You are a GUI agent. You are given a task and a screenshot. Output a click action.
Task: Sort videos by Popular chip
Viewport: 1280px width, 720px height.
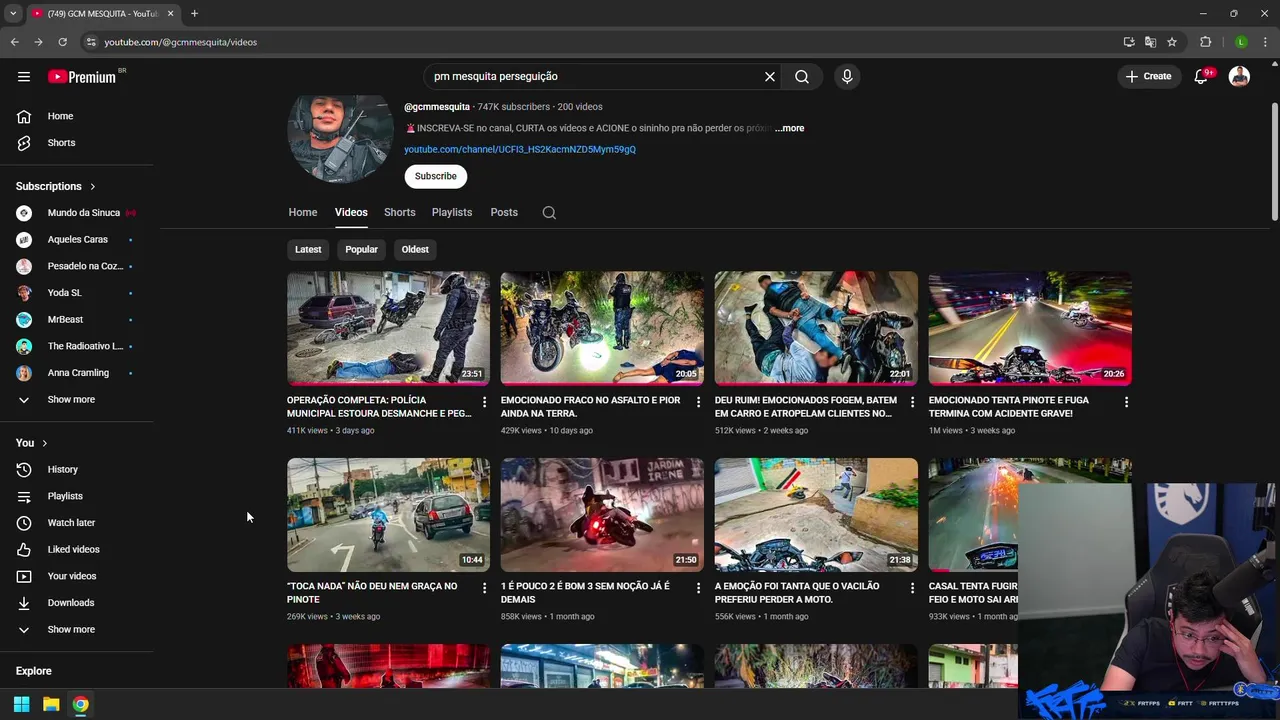[361, 249]
